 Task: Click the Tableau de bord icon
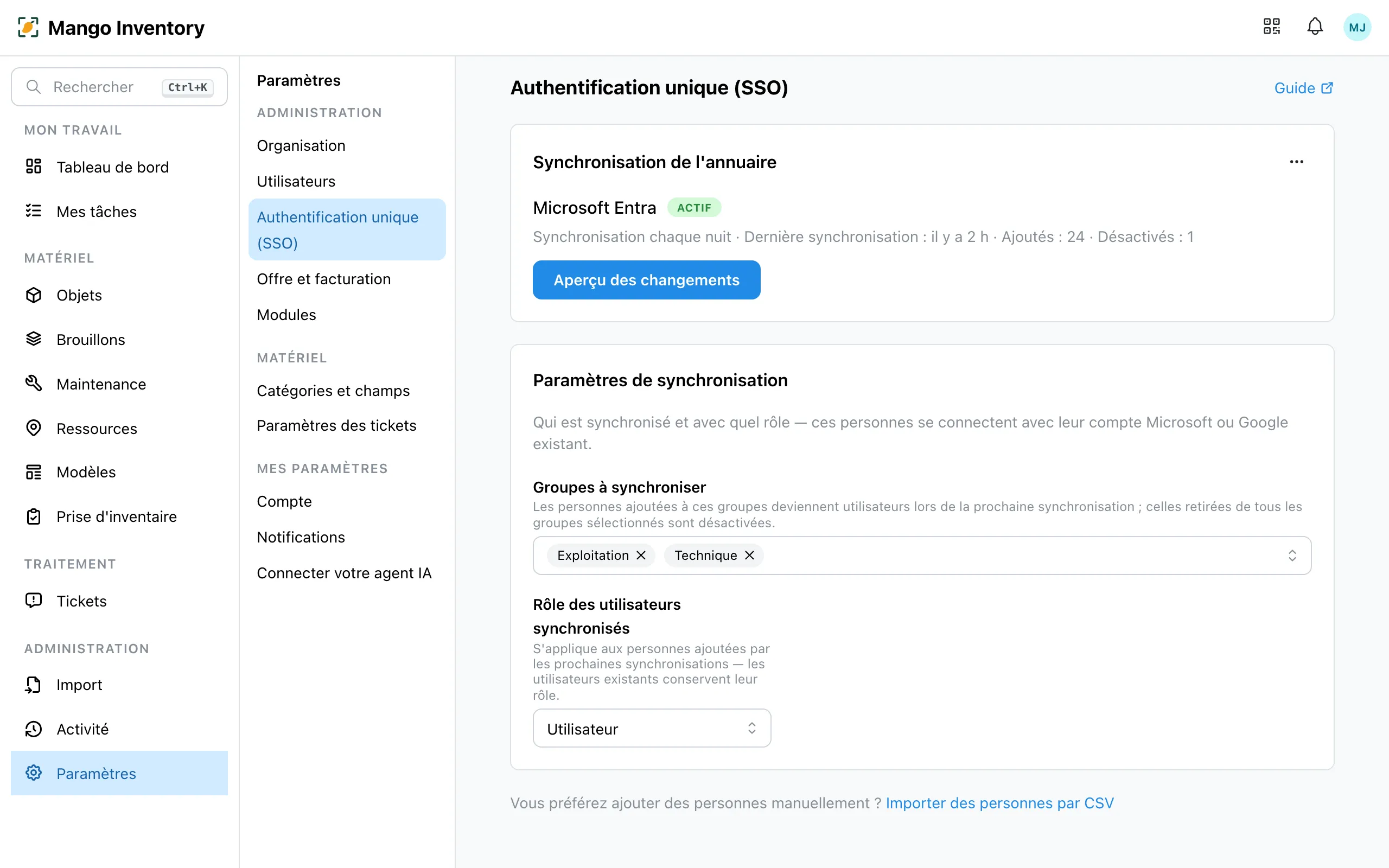(34, 167)
